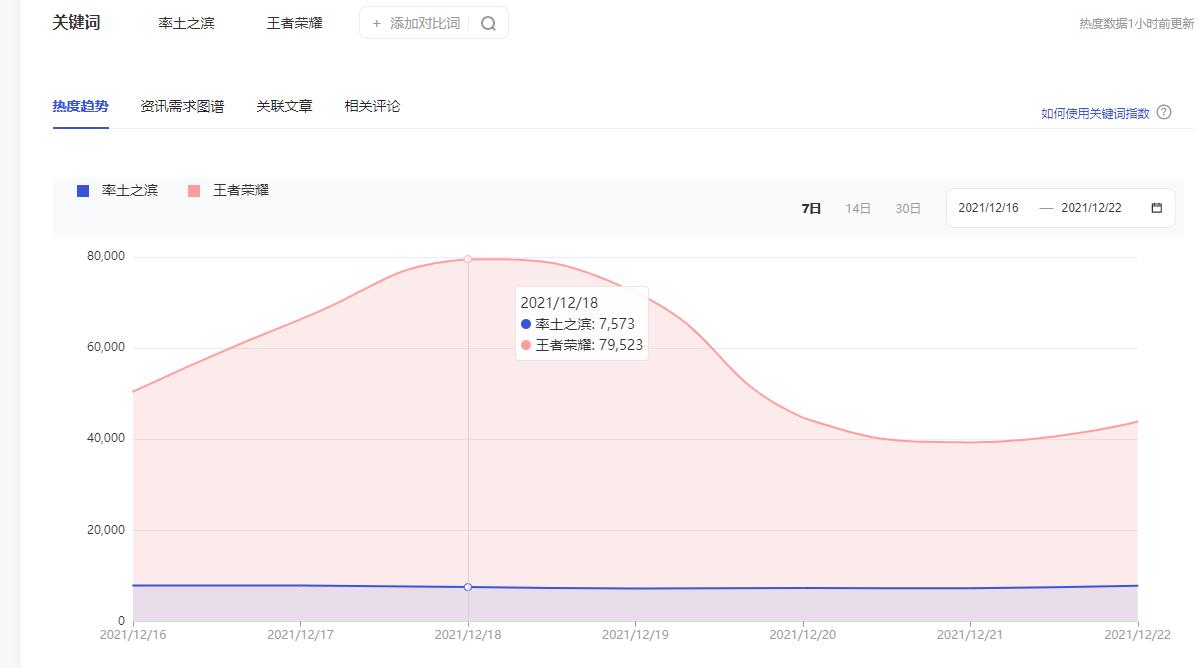The width and height of the screenshot is (1200, 668).
Task: Select the 30日 time range
Action: (x=908, y=207)
